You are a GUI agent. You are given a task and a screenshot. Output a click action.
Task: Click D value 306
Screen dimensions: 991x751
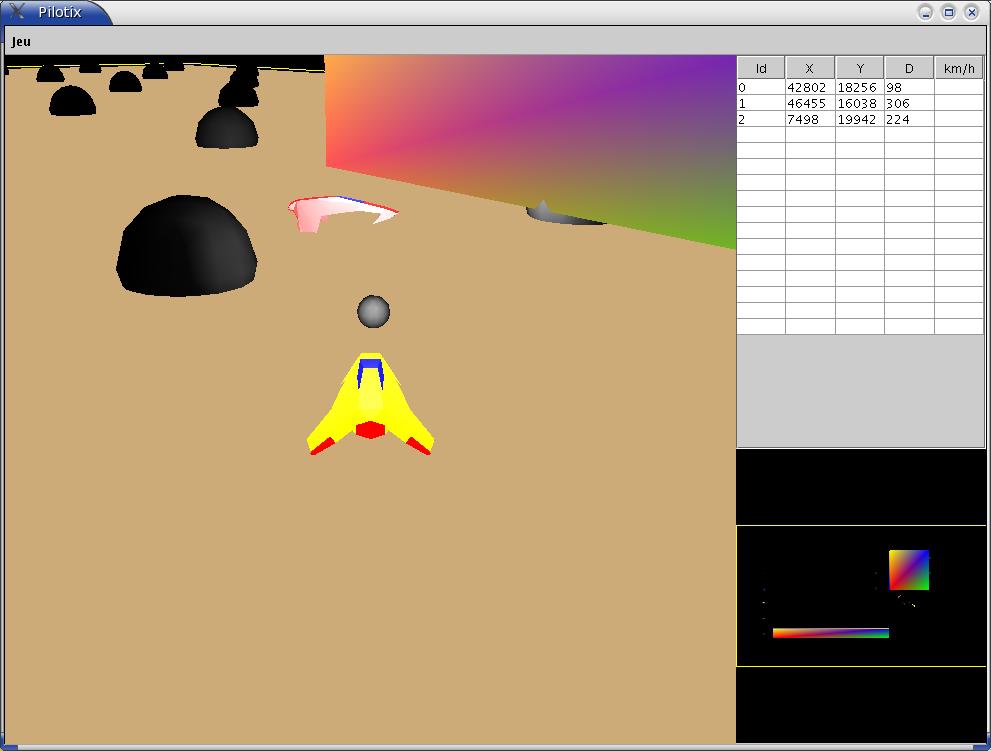[898, 103]
